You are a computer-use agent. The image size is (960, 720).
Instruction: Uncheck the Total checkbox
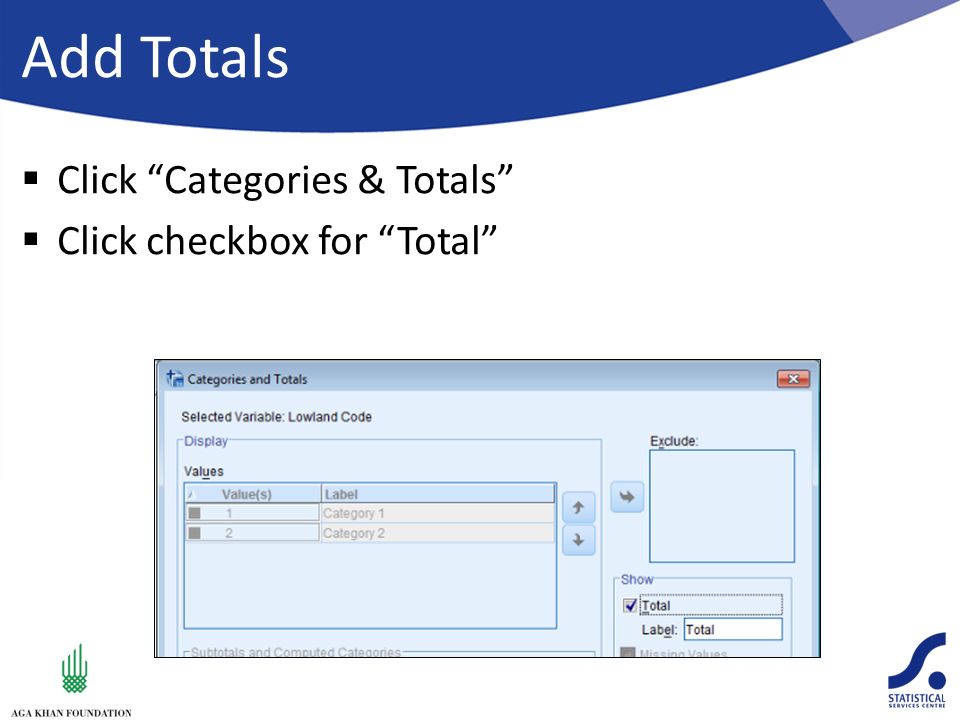[629, 606]
